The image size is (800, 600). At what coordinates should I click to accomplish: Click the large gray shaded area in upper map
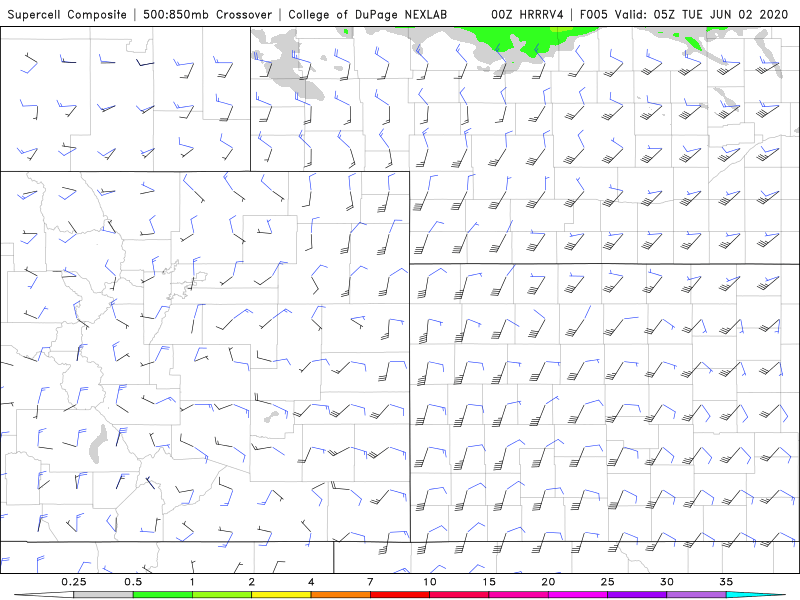pos(291,64)
